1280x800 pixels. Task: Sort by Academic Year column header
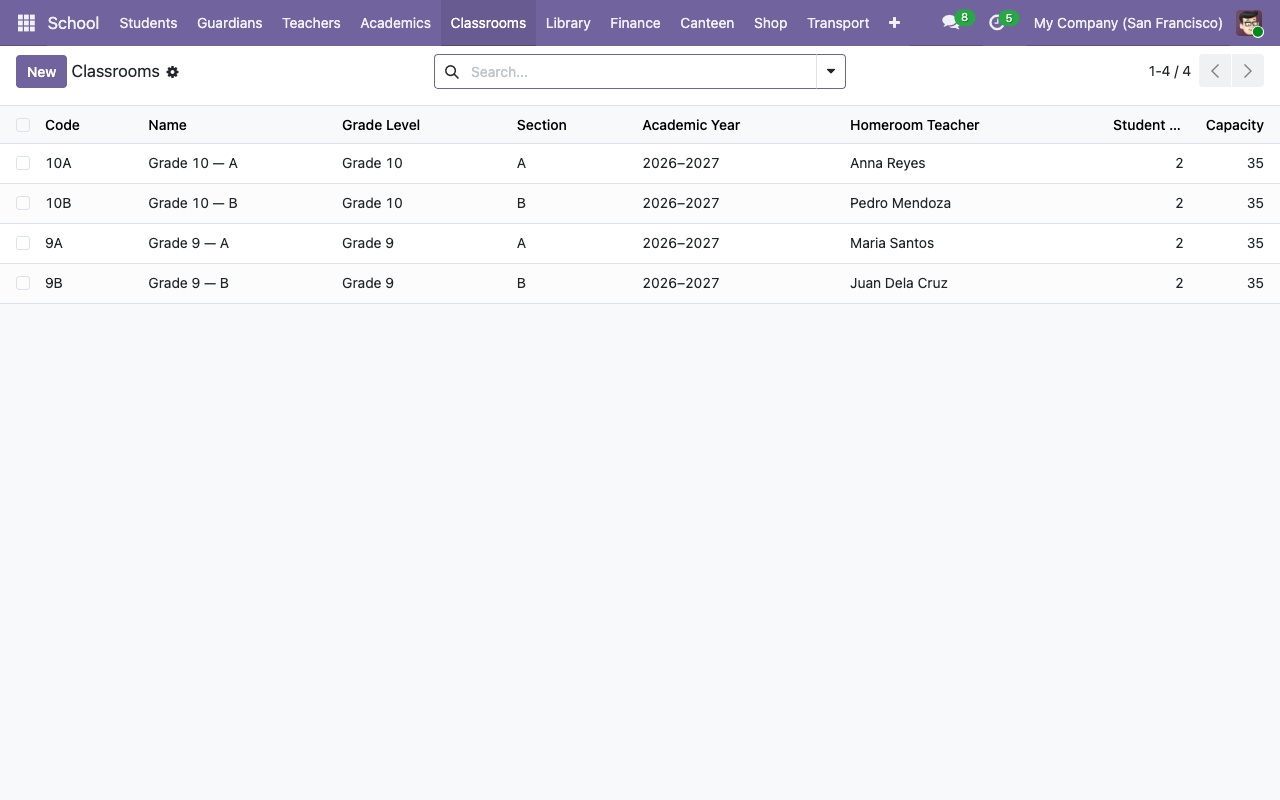tap(691, 125)
